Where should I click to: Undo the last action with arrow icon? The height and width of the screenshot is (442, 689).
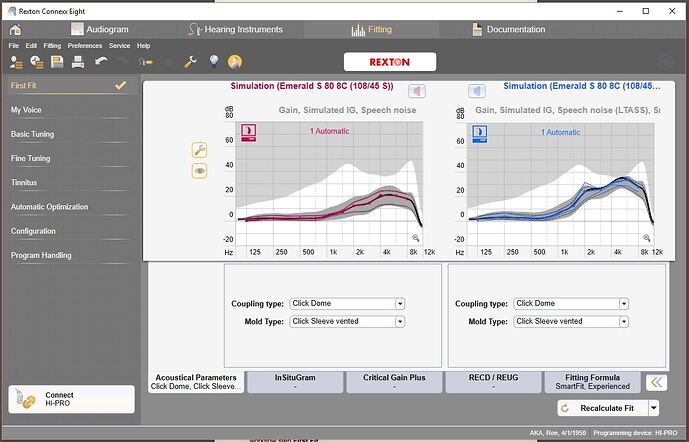pos(101,62)
